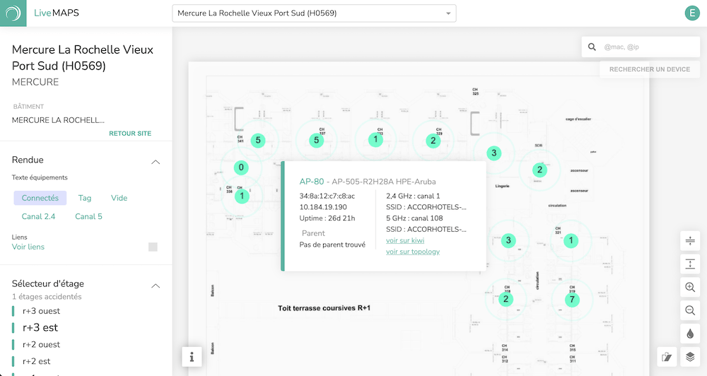707x376 pixels.
Task: Click RETOUR SITE link
Action: (x=130, y=133)
